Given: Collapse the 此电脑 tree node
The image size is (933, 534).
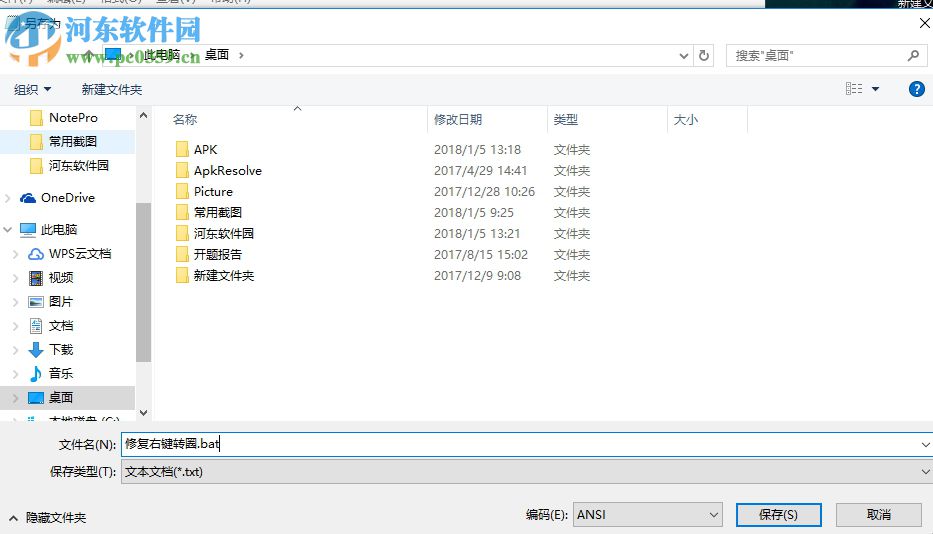Looking at the screenshot, I should 8,229.
